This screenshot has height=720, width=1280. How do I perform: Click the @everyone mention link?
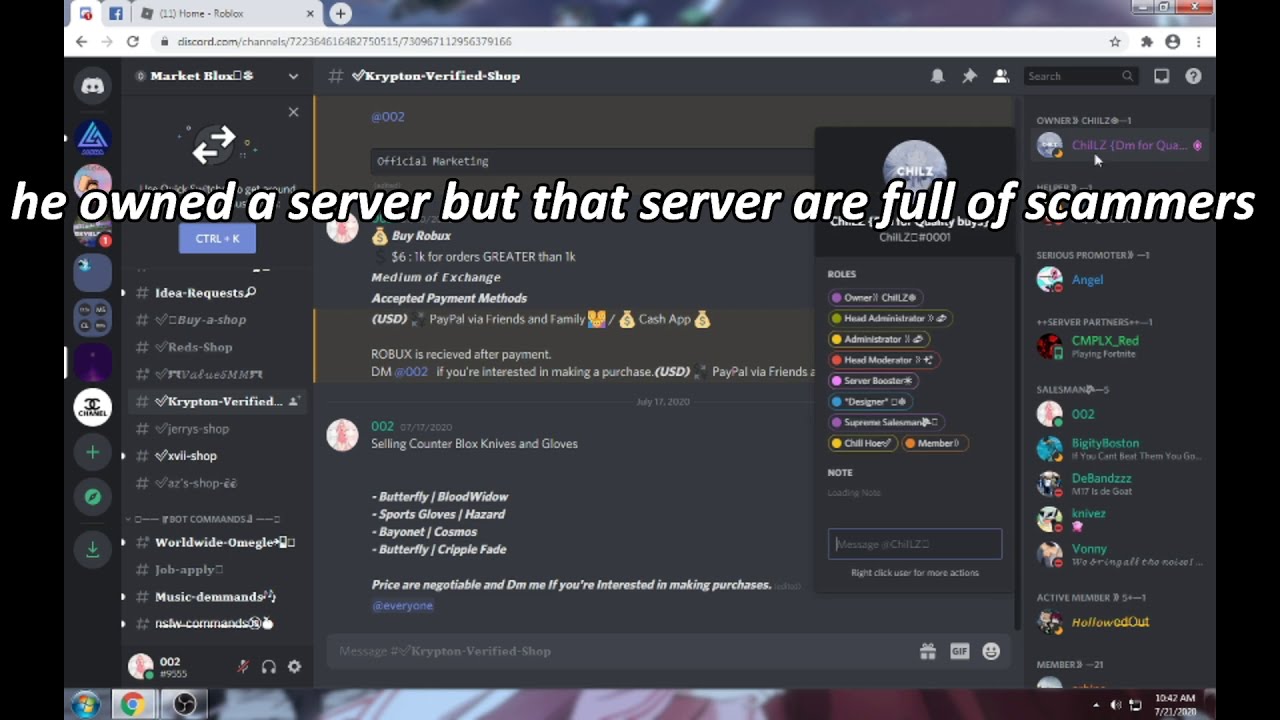click(402, 606)
